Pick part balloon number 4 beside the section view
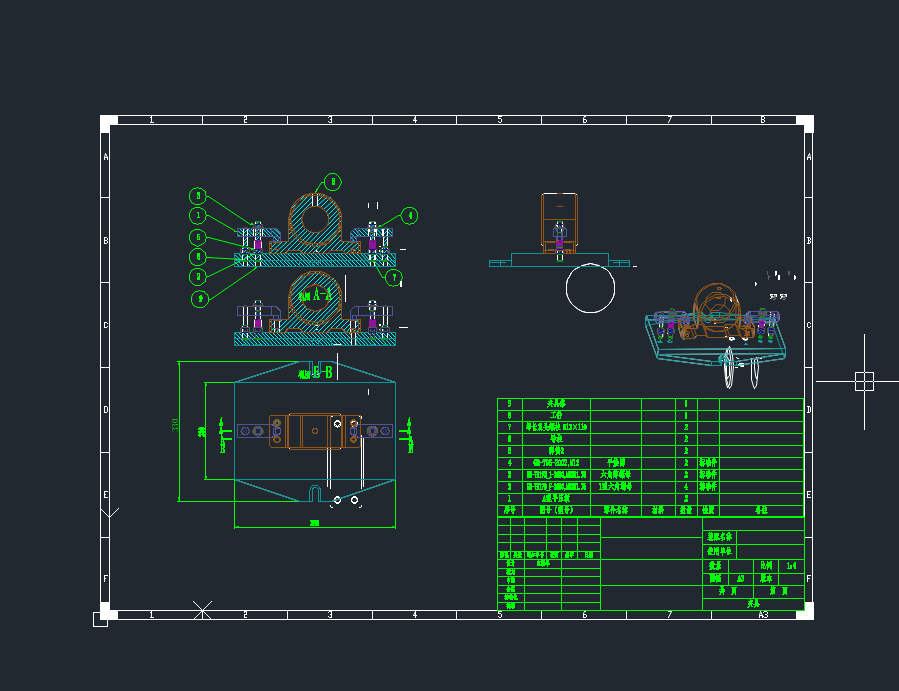899x691 pixels. (409, 216)
